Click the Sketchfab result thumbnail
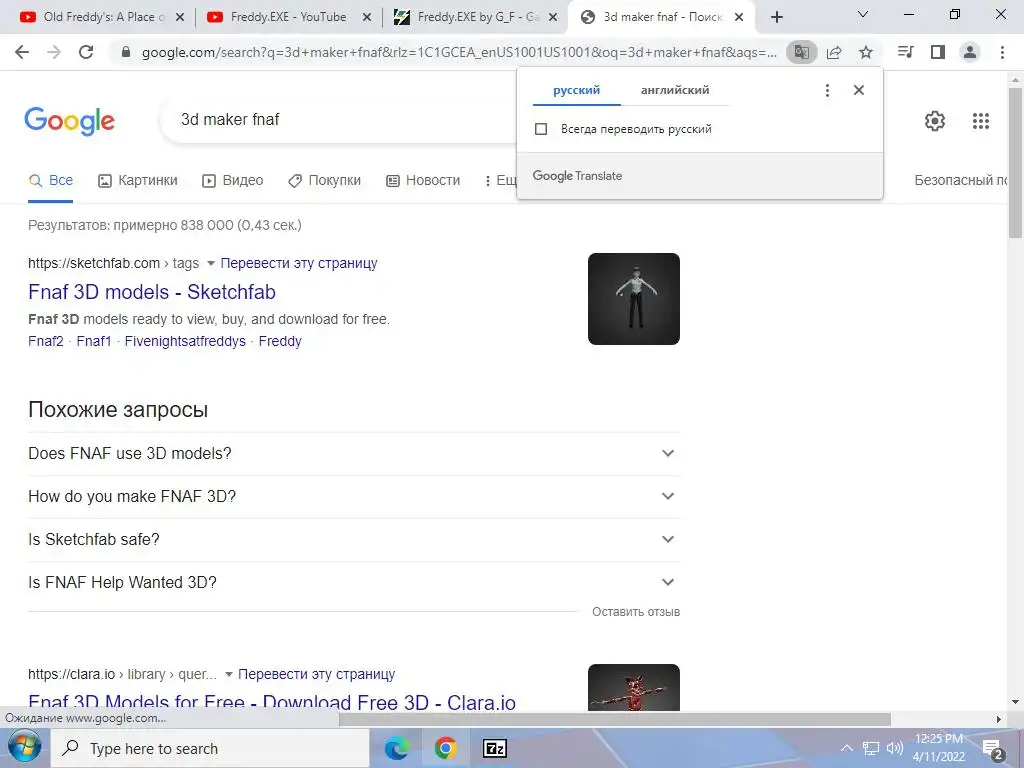This screenshot has height=768, width=1024. tap(633, 298)
